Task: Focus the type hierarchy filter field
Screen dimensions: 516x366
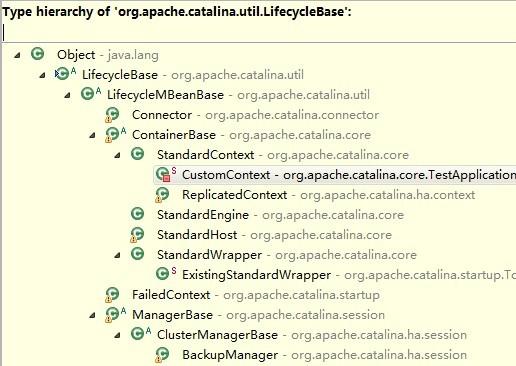Action: 259,33
